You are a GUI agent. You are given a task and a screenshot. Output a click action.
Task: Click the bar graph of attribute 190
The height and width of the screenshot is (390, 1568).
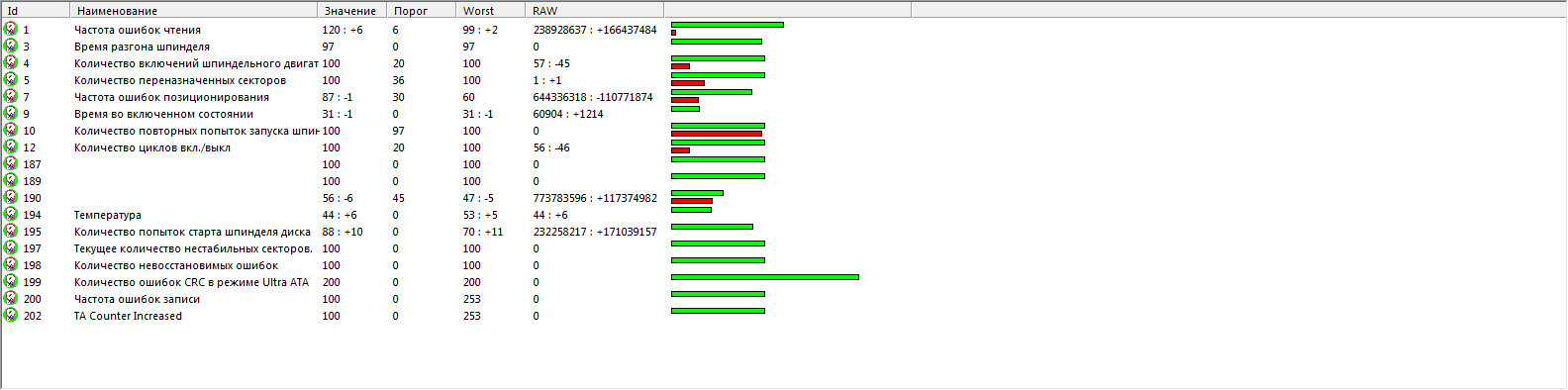click(697, 197)
